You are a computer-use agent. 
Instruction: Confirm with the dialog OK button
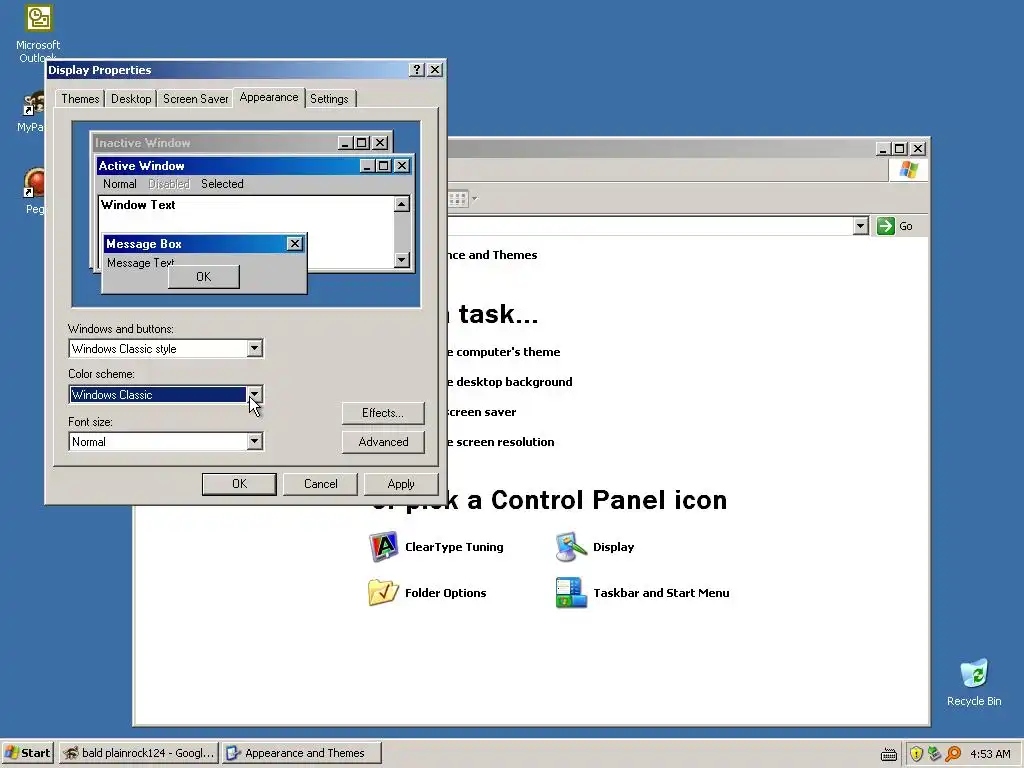(239, 484)
